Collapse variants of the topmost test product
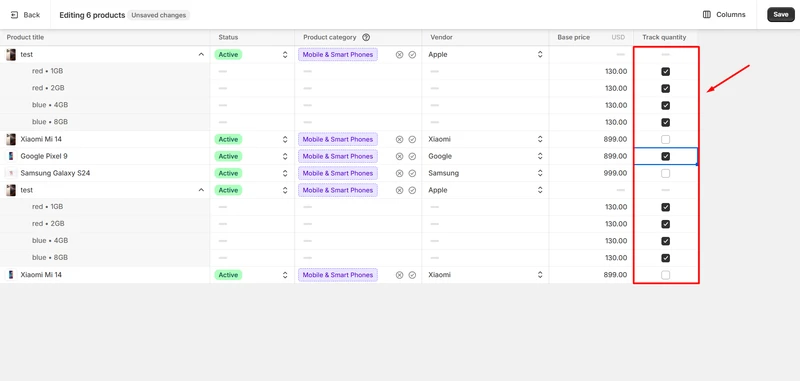Screen dimensions: 800x381 click(201, 55)
